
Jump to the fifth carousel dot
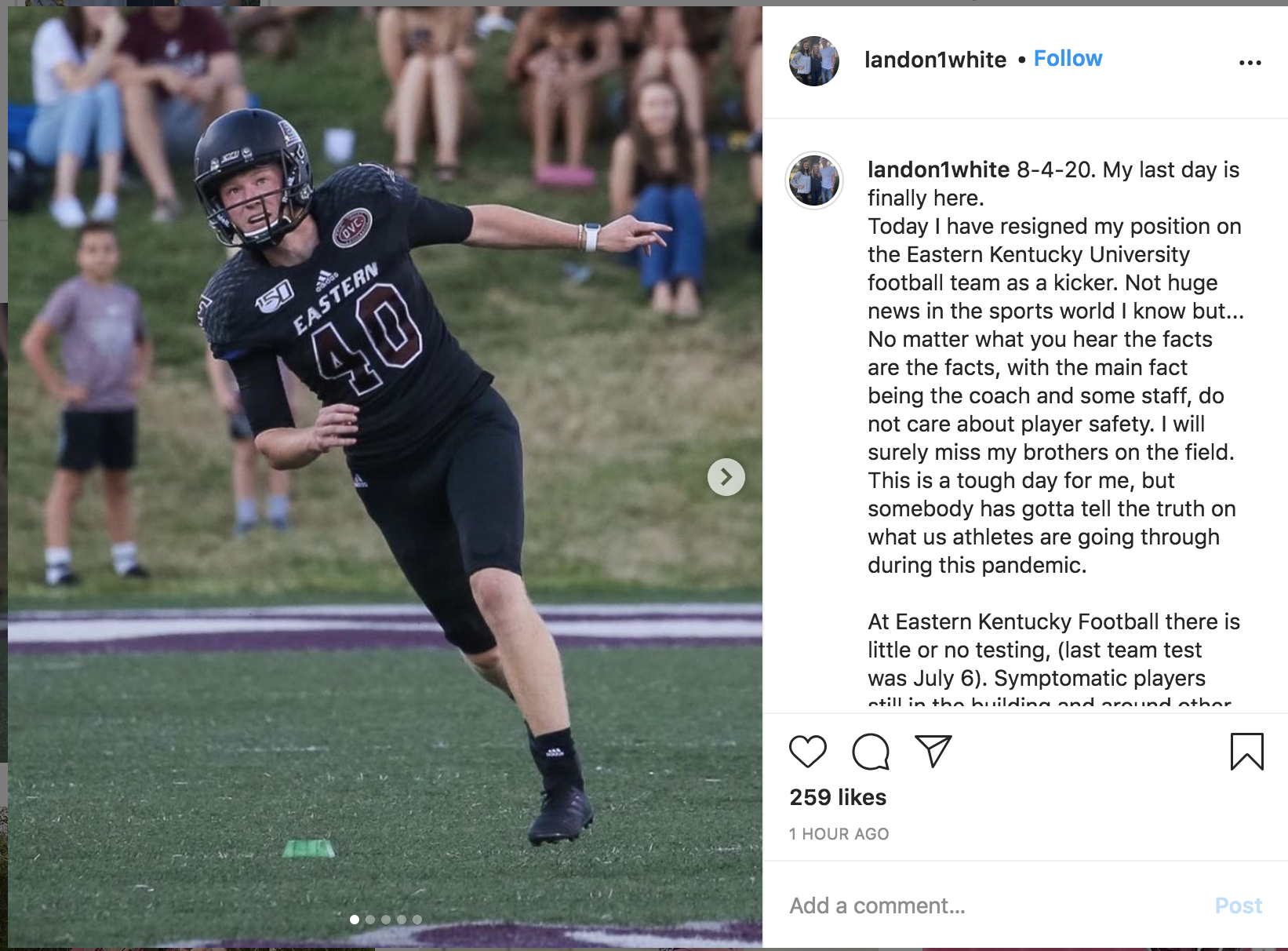coord(417,920)
